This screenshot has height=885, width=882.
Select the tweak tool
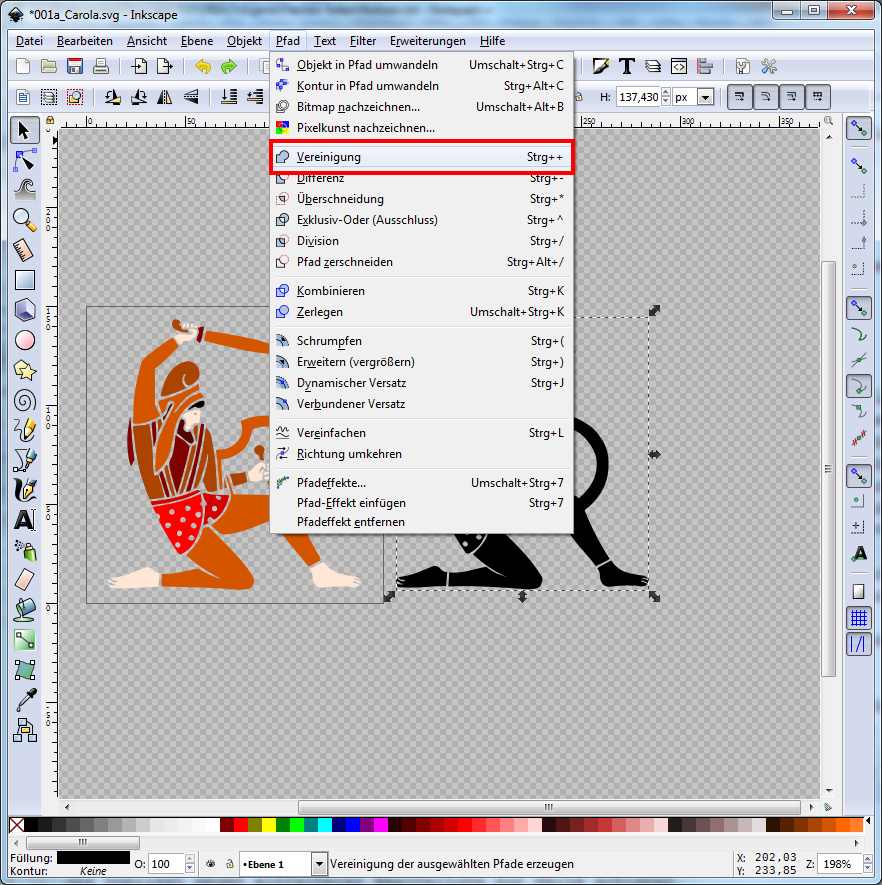24,190
